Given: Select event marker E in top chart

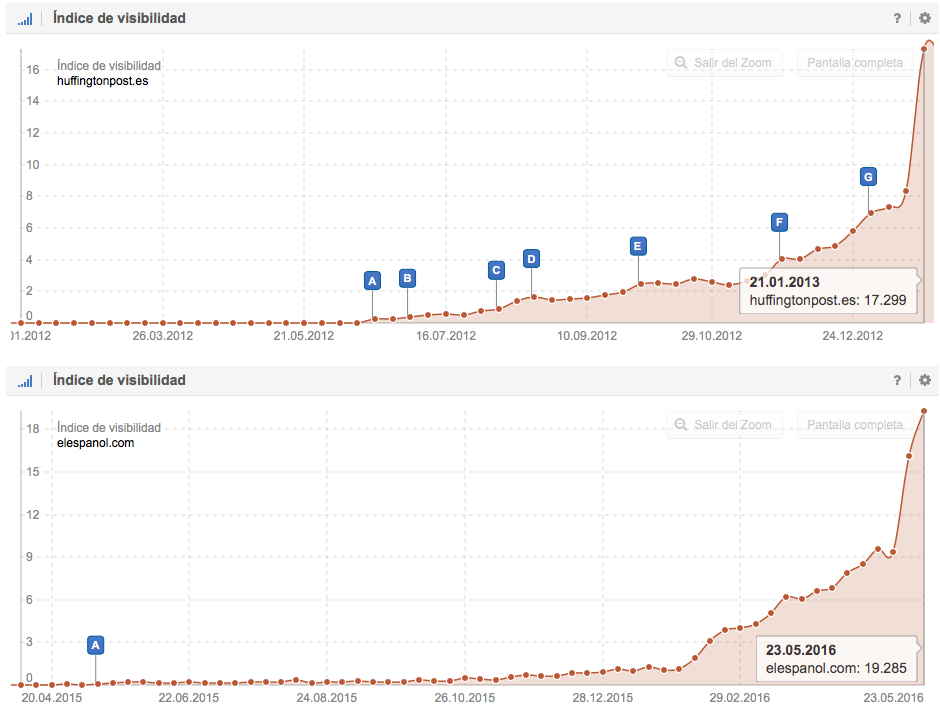Looking at the screenshot, I should tap(638, 246).
